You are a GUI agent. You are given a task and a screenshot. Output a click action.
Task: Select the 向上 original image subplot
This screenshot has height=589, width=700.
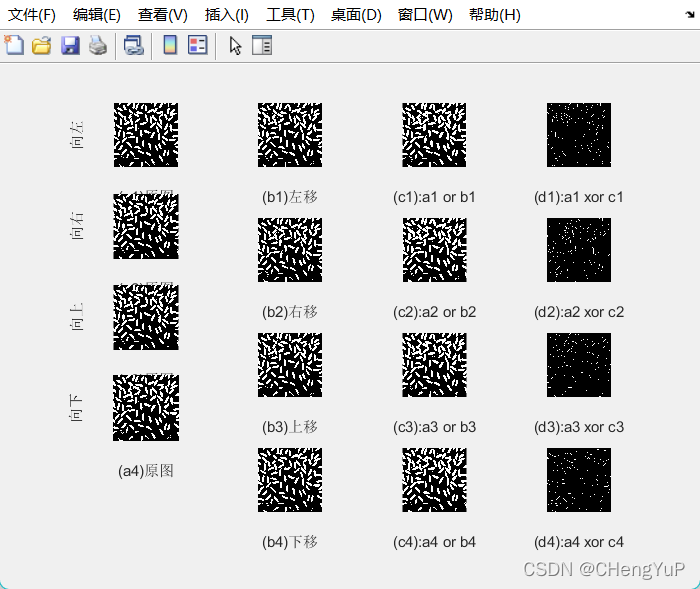click(x=146, y=317)
